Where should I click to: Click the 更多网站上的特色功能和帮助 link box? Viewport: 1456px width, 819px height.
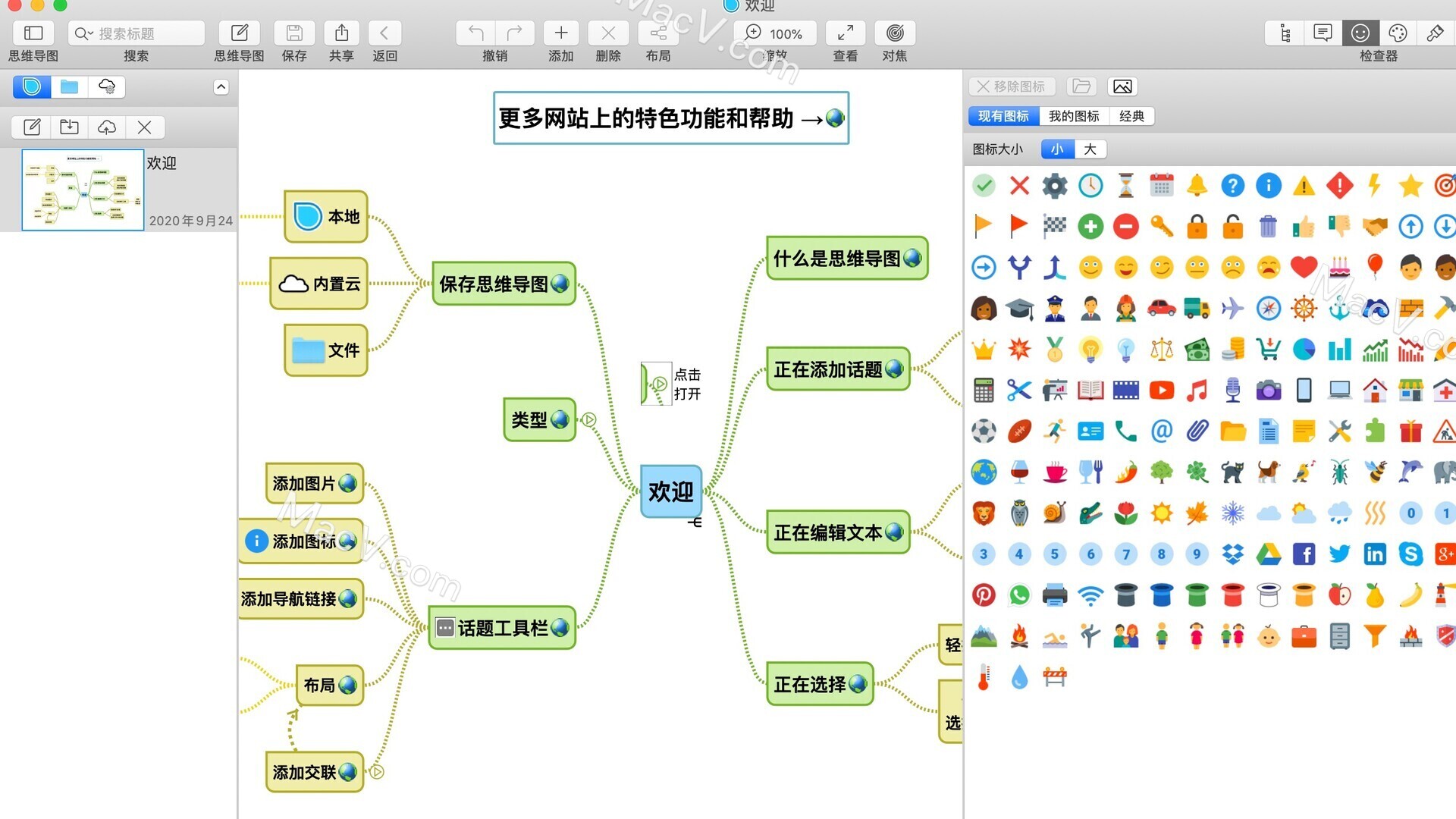[670, 118]
